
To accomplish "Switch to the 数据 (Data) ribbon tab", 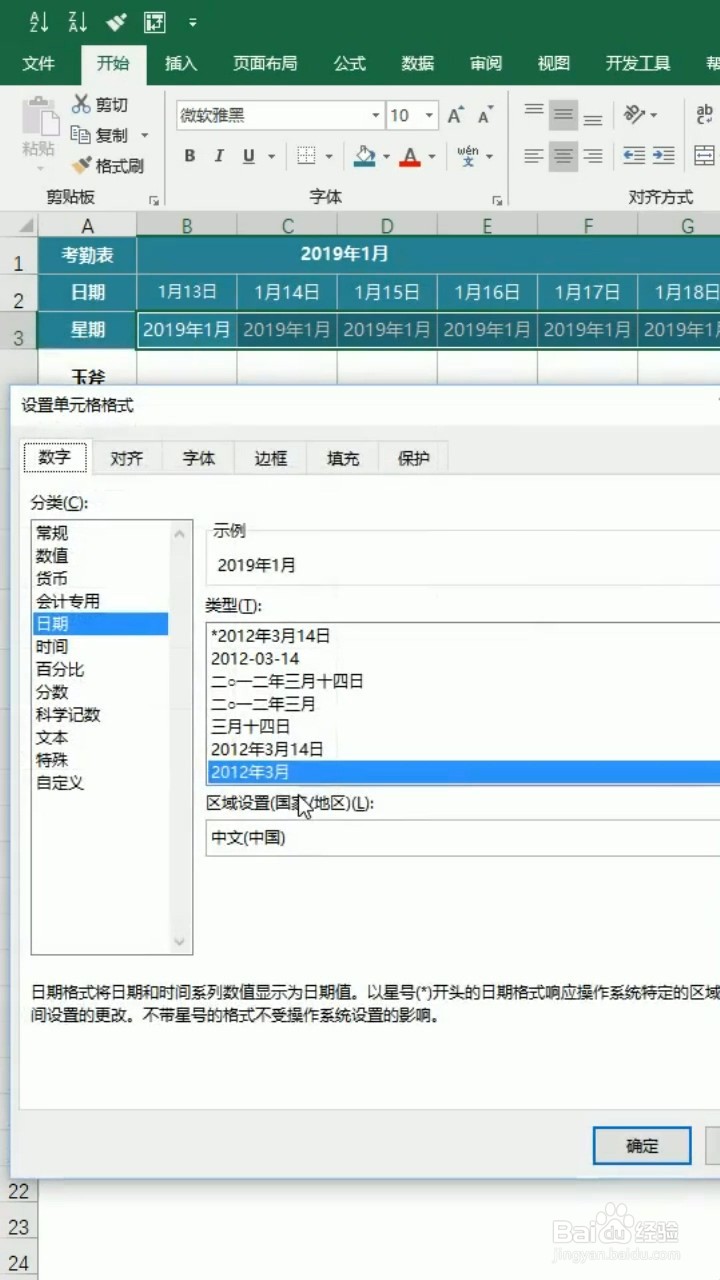I will 418,63.
